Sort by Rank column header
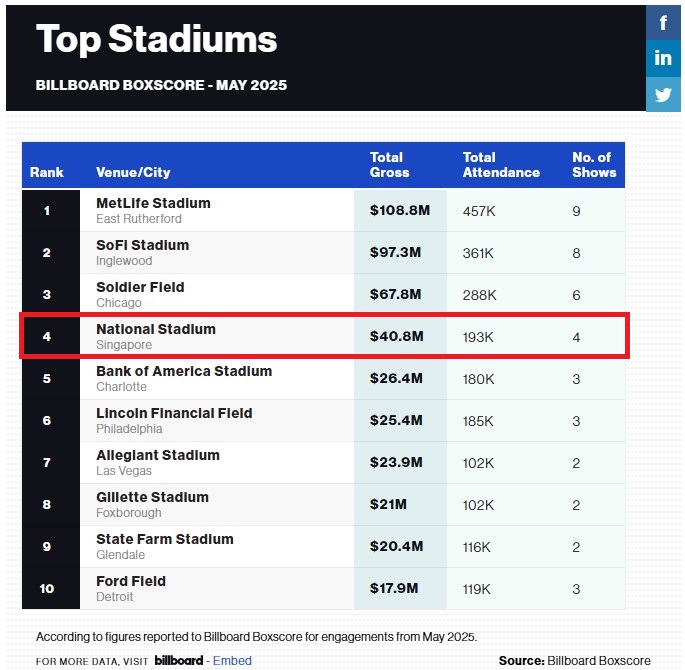This screenshot has width=685, height=670. click(47, 172)
